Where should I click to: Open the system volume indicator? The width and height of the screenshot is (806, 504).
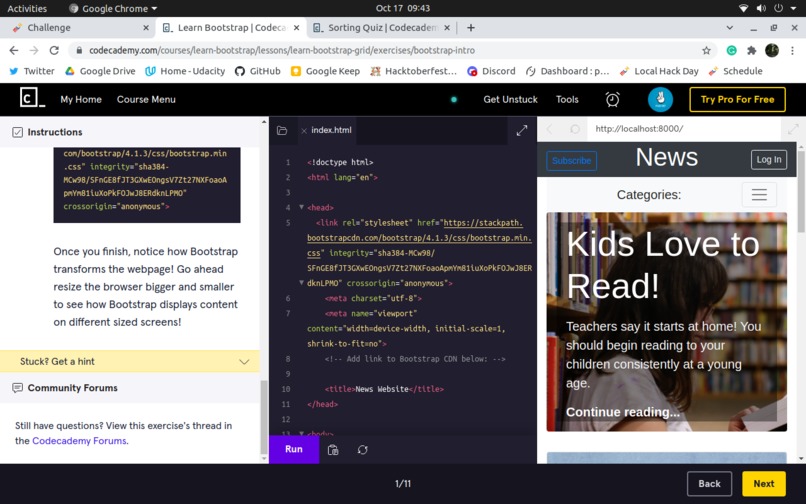761,8
